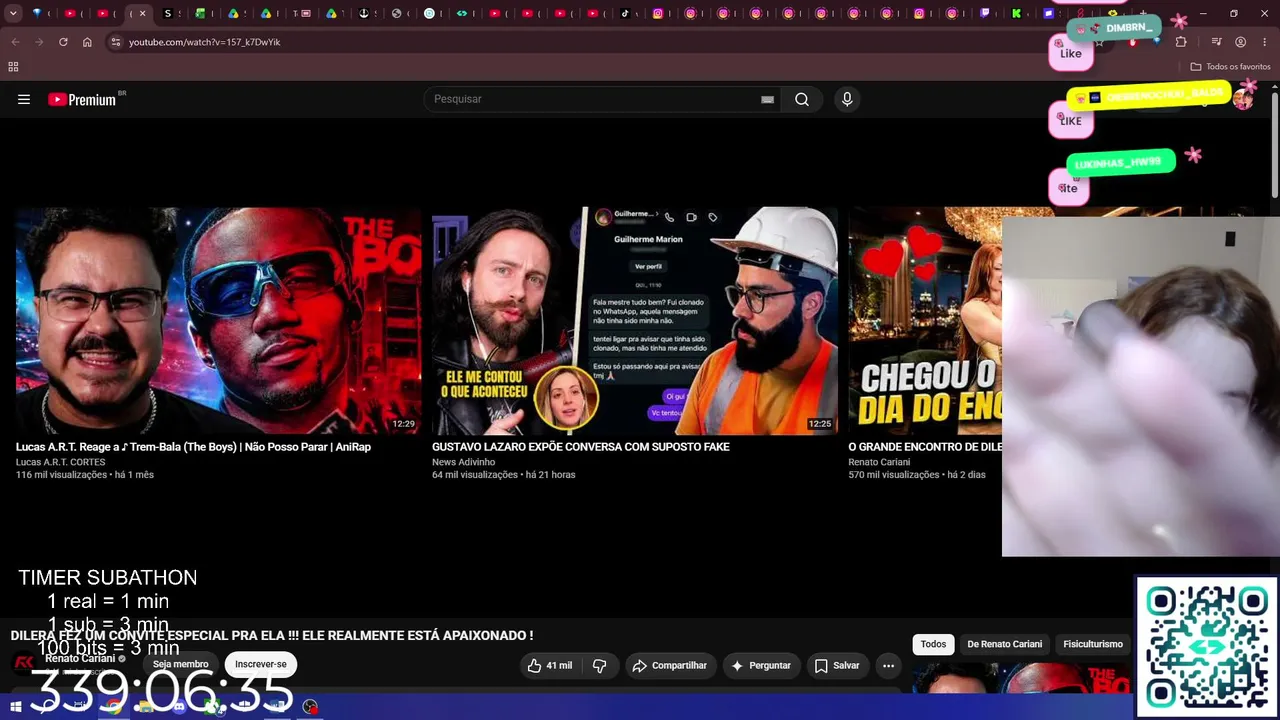The image size is (1280, 720).
Task: Click the Seja membro join button
Action: coord(181,664)
